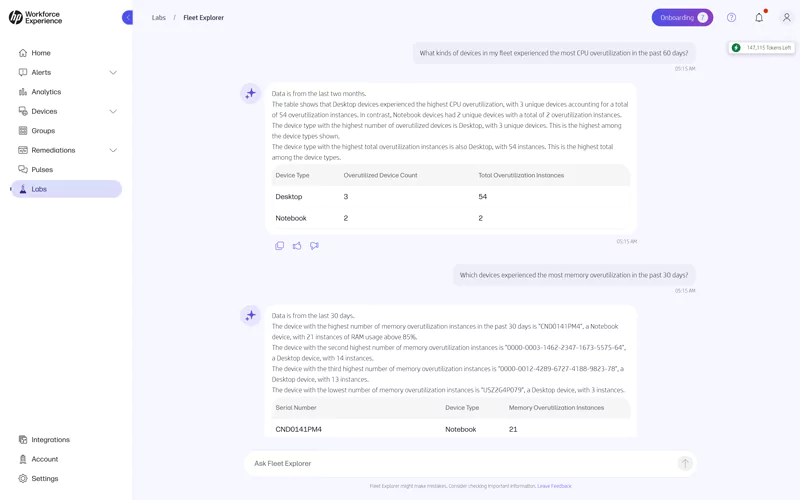The image size is (800, 500).
Task: Collapse the sidebar navigation panel
Action: point(127,17)
